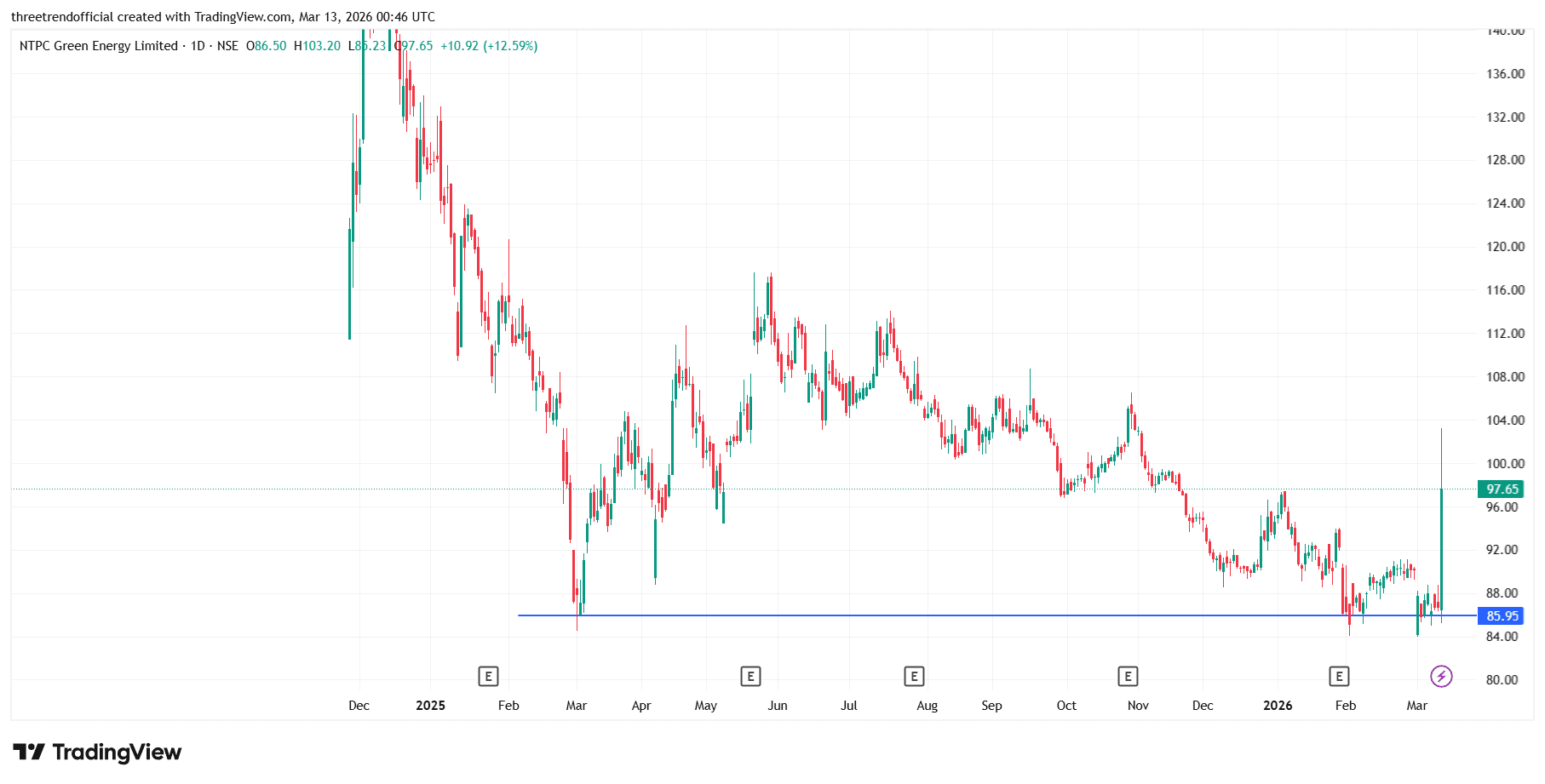Click the change value +10.92 (+12.59%)
This screenshot has width=1545, height=784.
click(489, 46)
